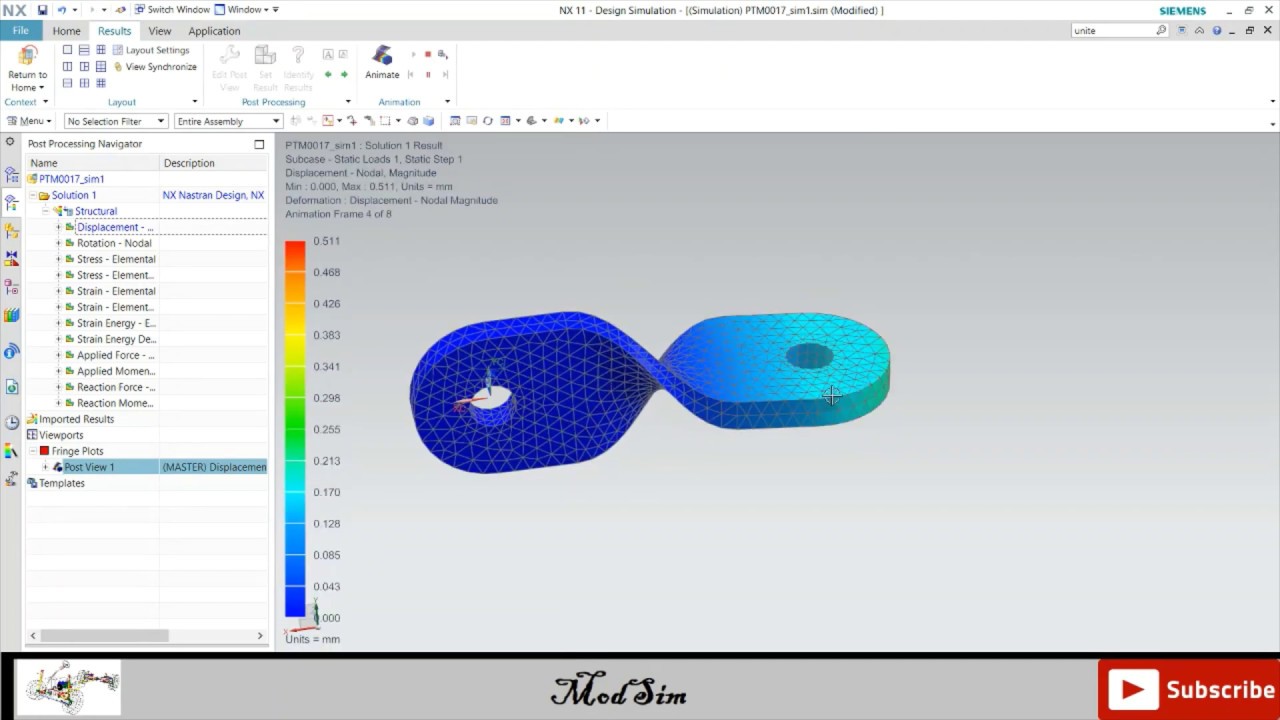Select the Templates tree item

pos(61,483)
